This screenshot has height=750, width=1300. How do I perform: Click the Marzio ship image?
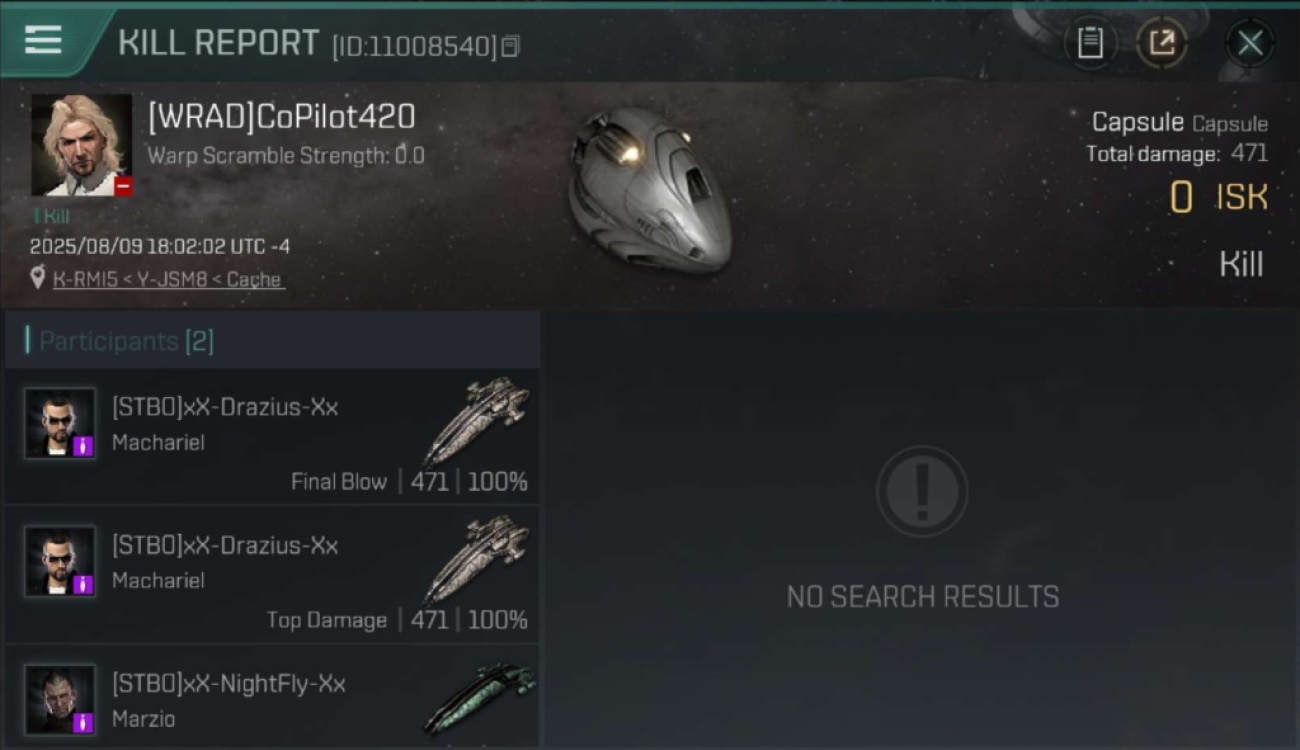pyautogui.click(x=479, y=696)
